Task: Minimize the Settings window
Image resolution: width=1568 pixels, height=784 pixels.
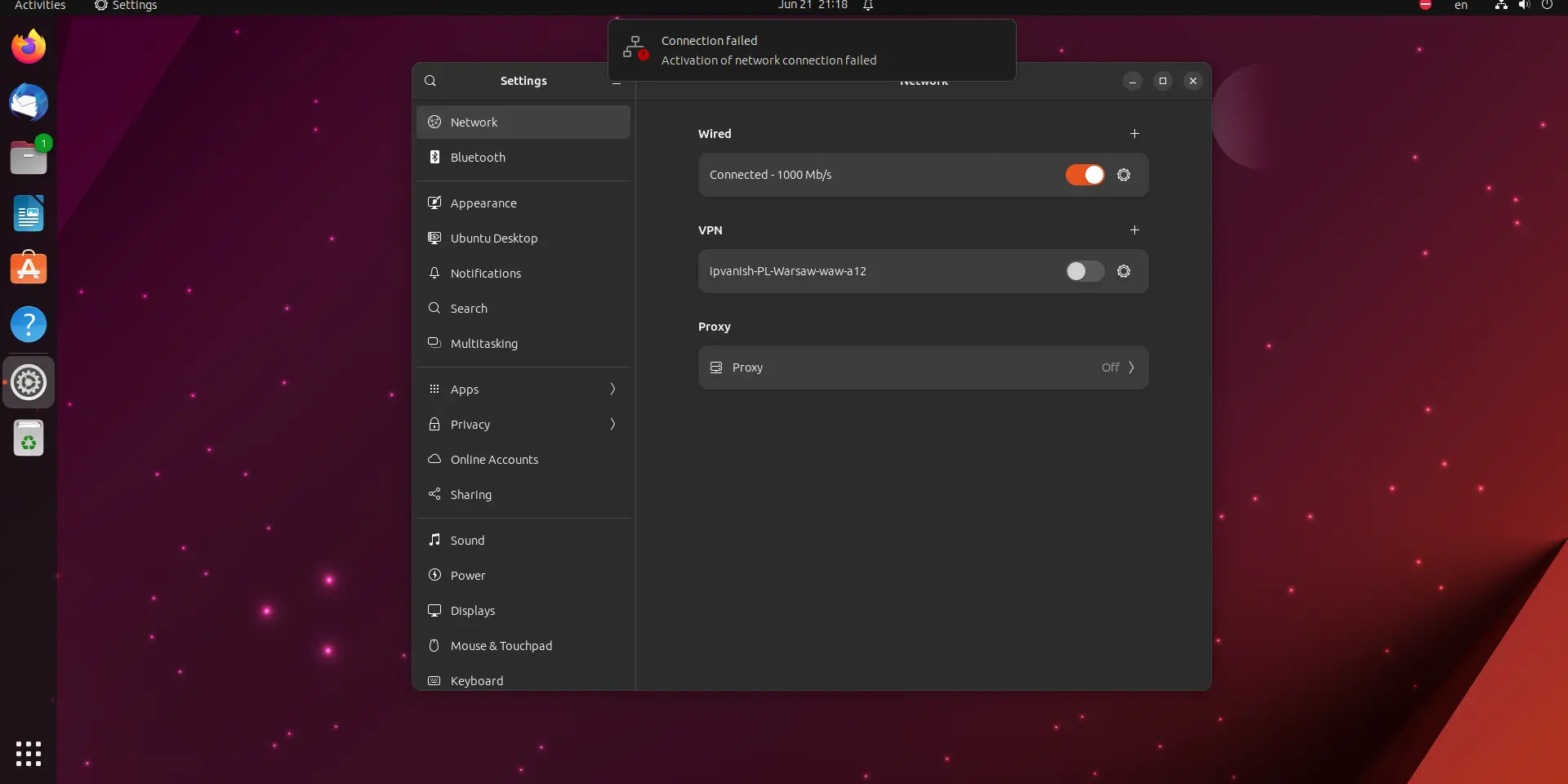Action: coord(1132,81)
